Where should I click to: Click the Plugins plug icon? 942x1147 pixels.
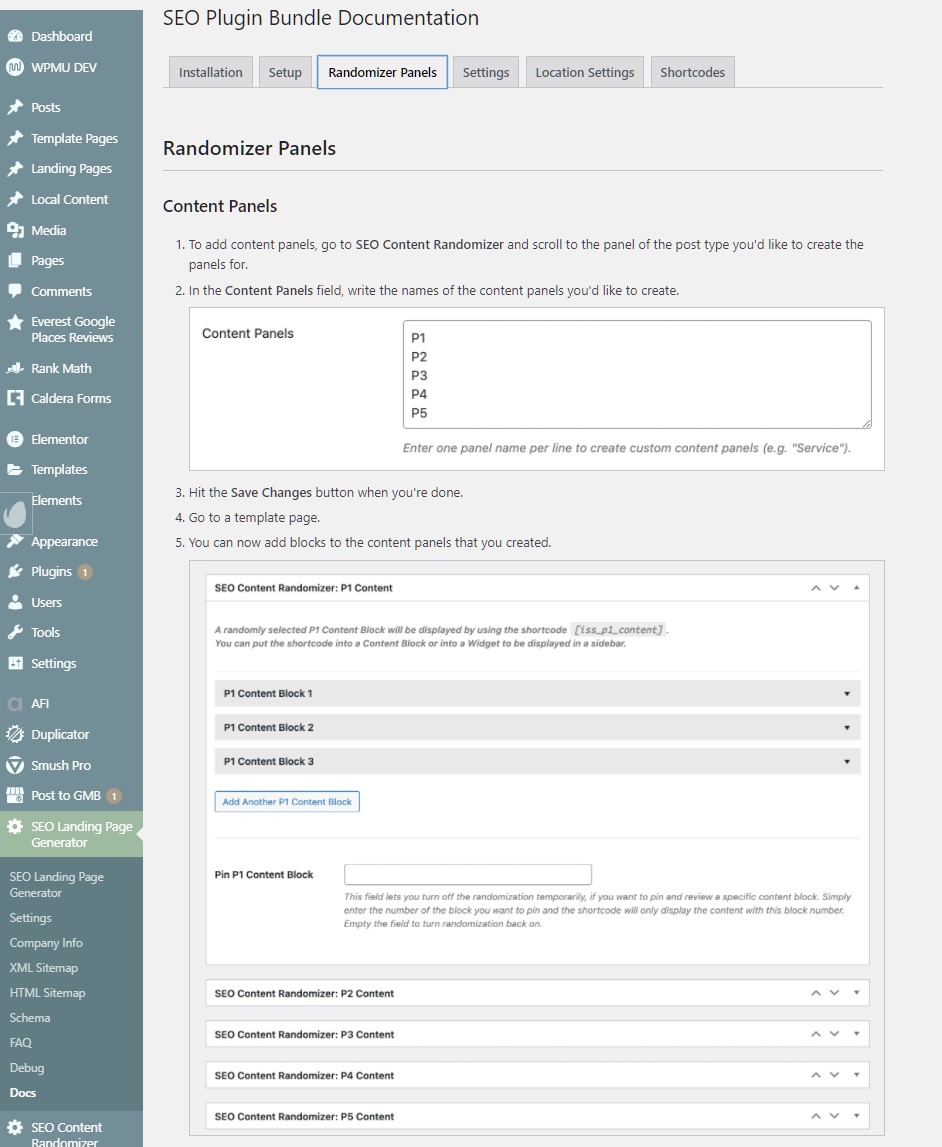coord(15,571)
